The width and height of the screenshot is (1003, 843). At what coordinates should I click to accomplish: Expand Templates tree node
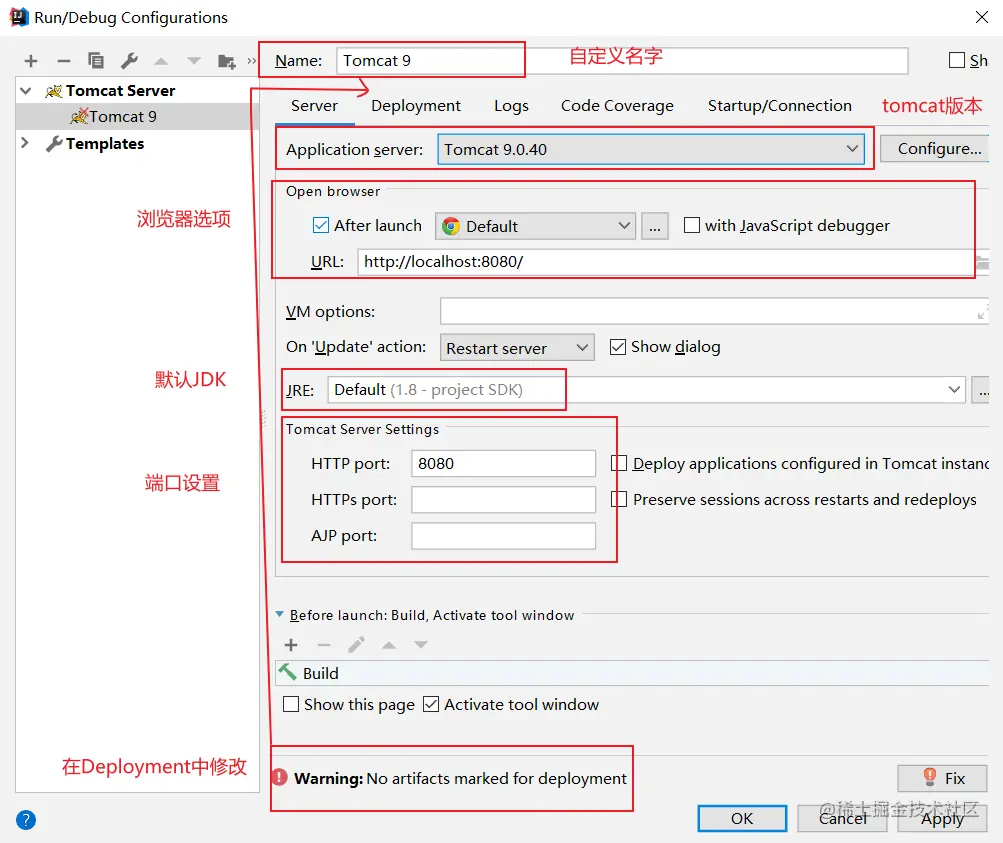(x=25, y=143)
